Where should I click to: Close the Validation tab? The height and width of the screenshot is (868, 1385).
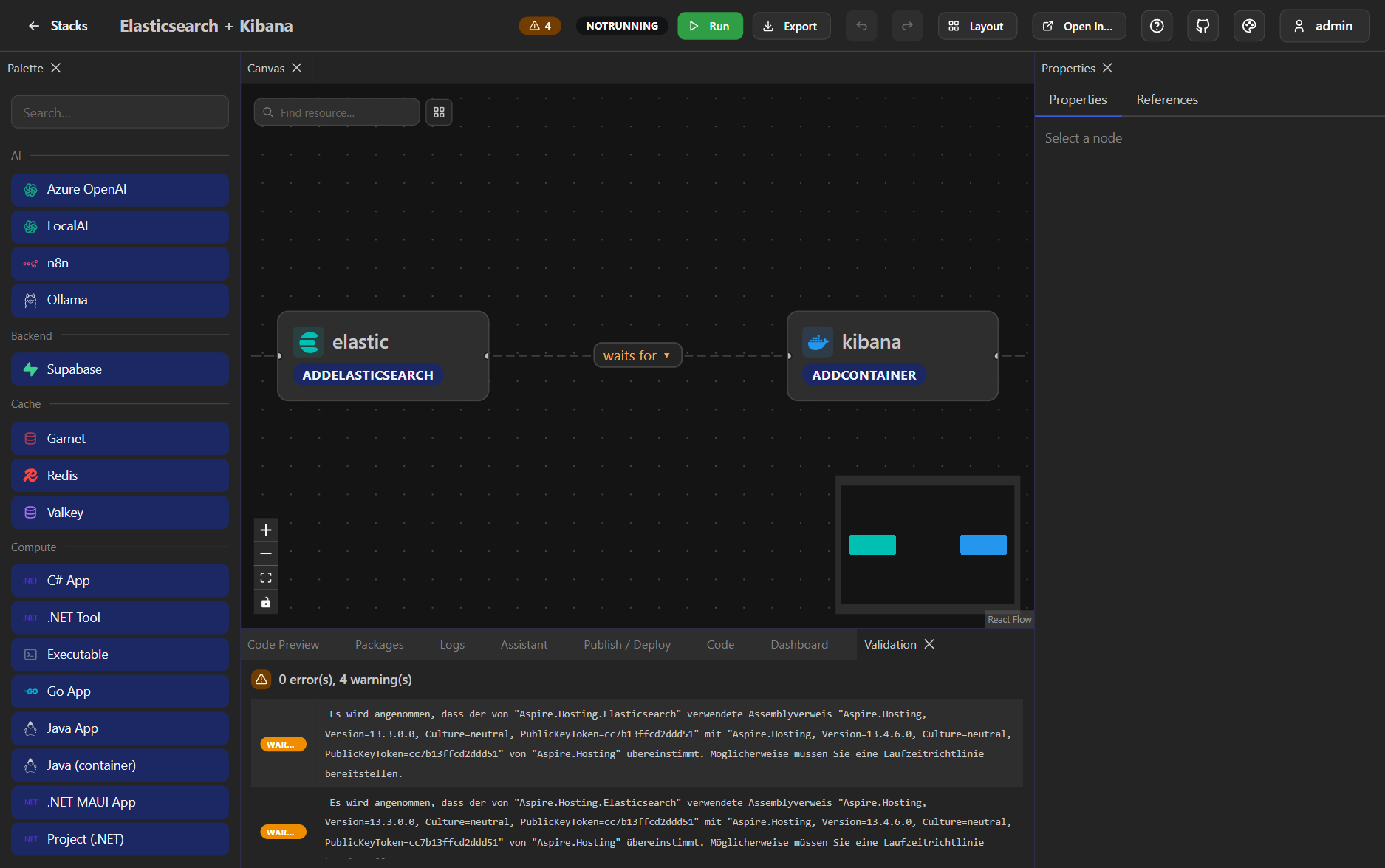point(929,644)
